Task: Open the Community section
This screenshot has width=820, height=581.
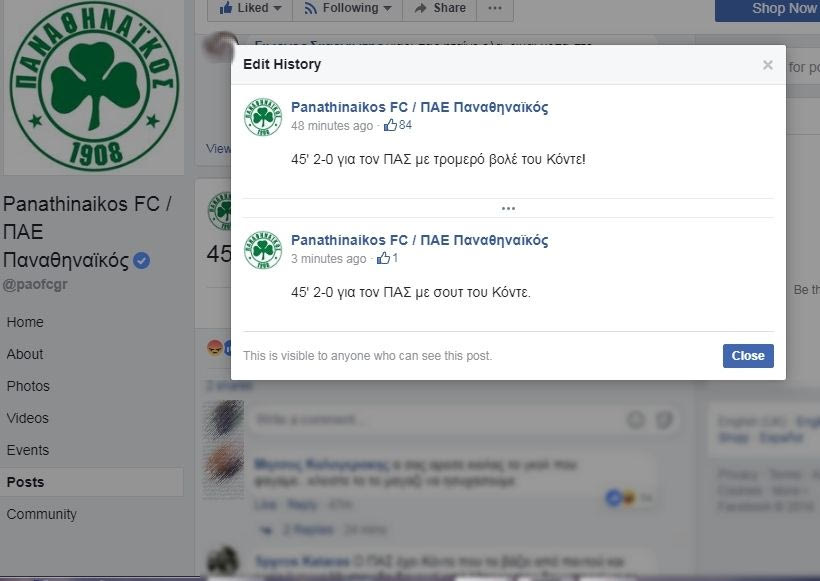Action: pos(41,514)
